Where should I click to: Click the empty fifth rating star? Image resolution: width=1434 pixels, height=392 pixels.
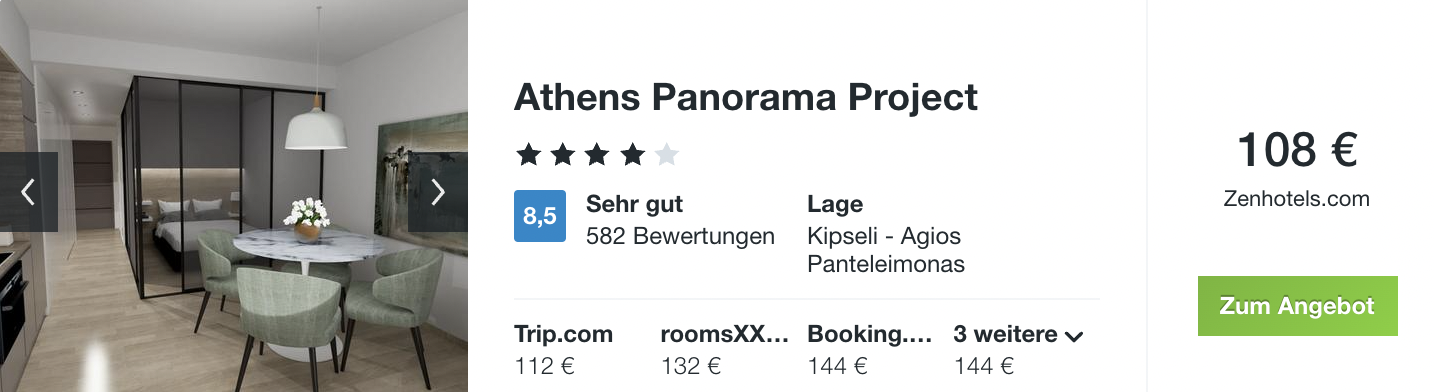(x=667, y=155)
